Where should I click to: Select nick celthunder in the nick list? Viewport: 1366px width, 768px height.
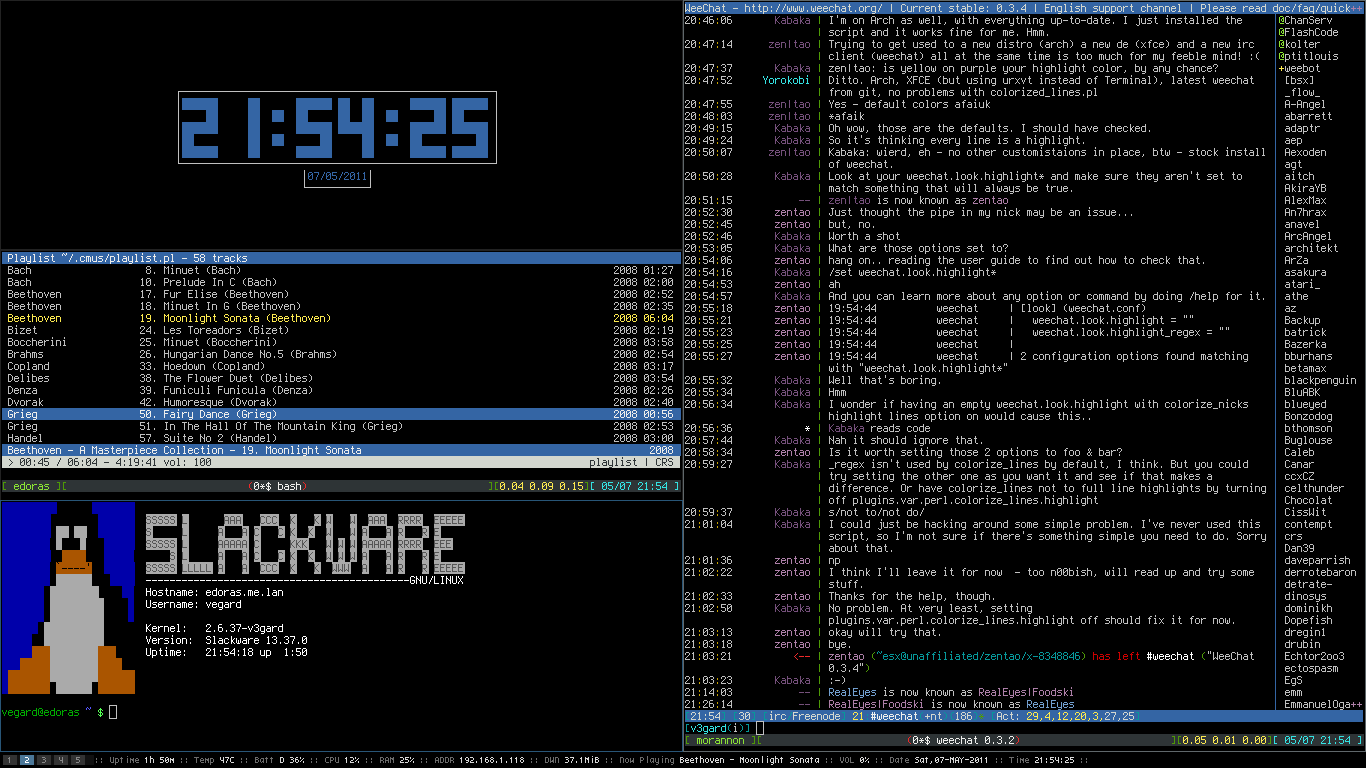(x=1314, y=488)
